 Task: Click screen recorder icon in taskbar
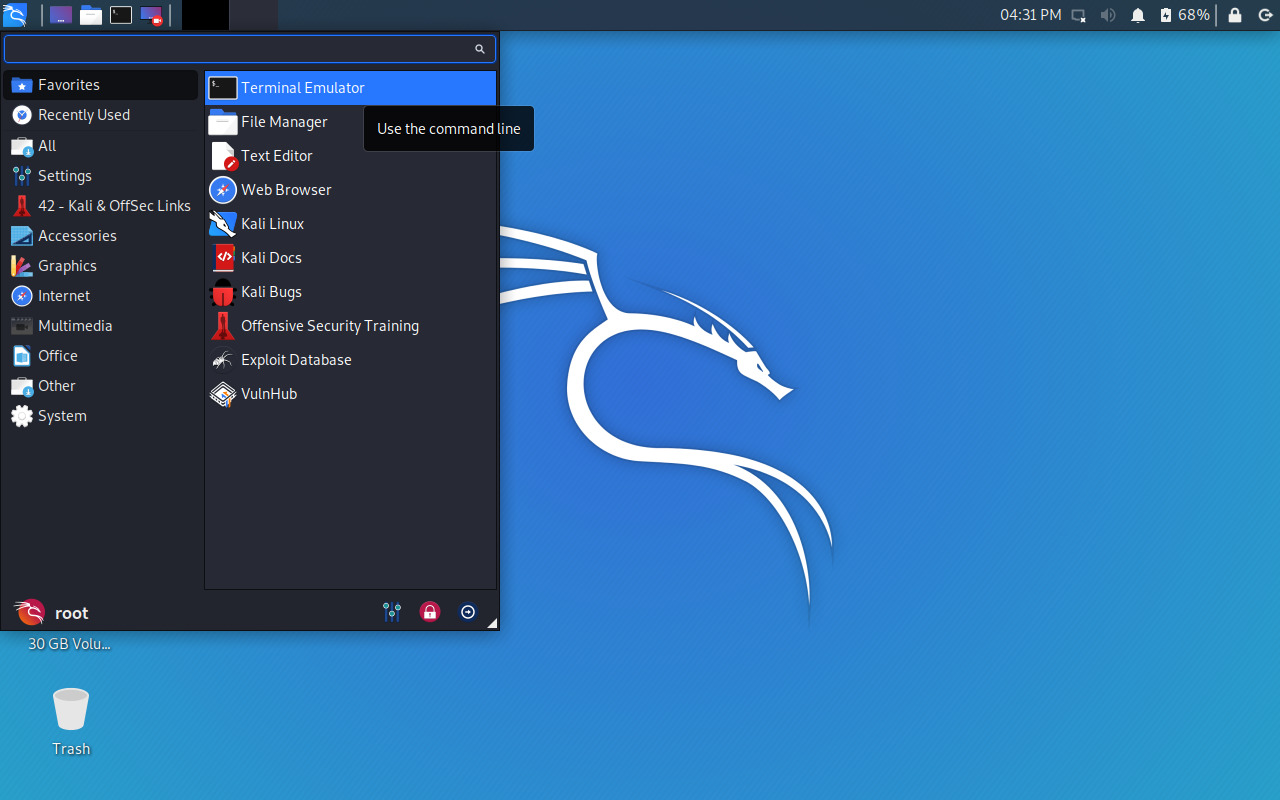click(150, 14)
